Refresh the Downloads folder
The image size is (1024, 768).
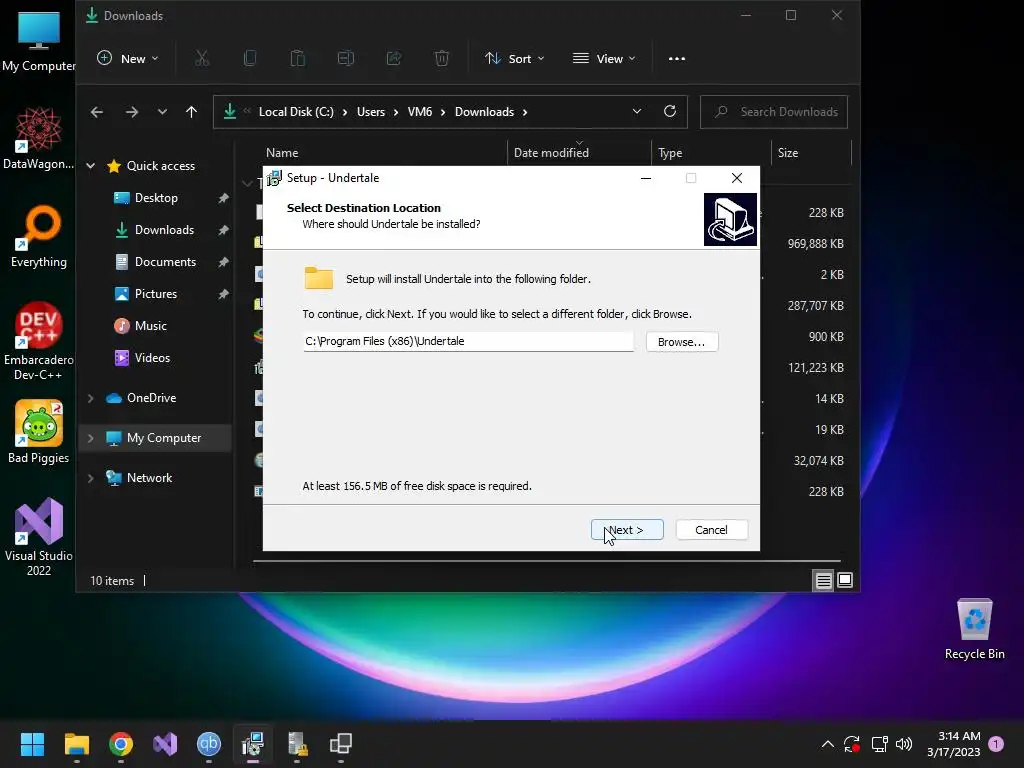[x=670, y=112]
